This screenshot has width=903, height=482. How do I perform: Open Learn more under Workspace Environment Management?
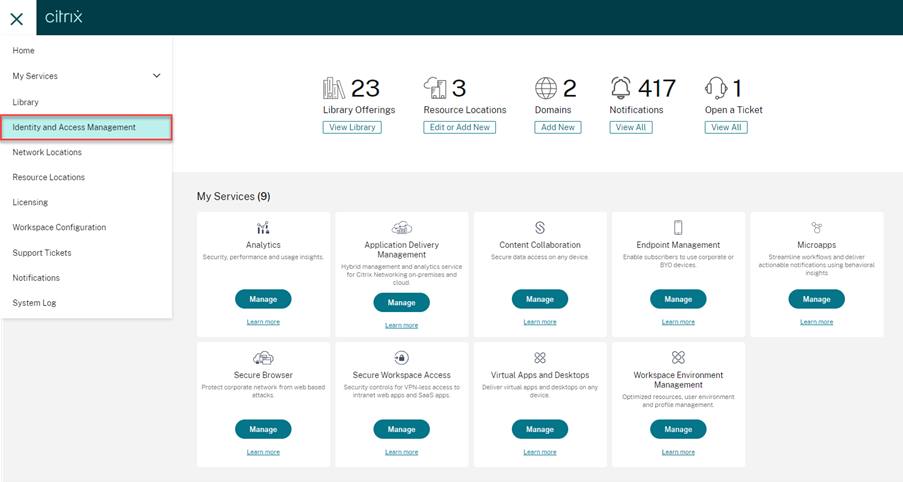coord(678,452)
